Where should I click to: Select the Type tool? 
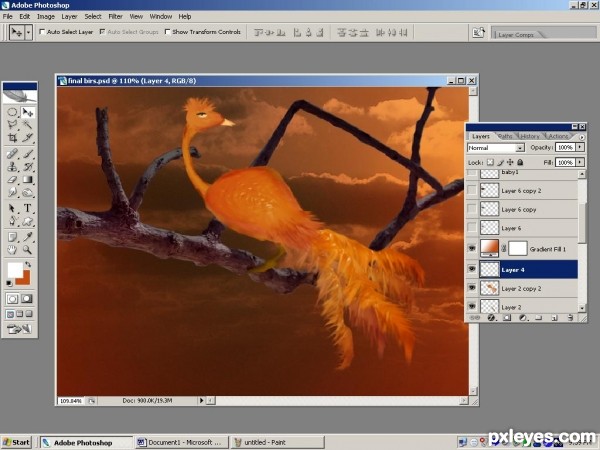click(x=28, y=208)
